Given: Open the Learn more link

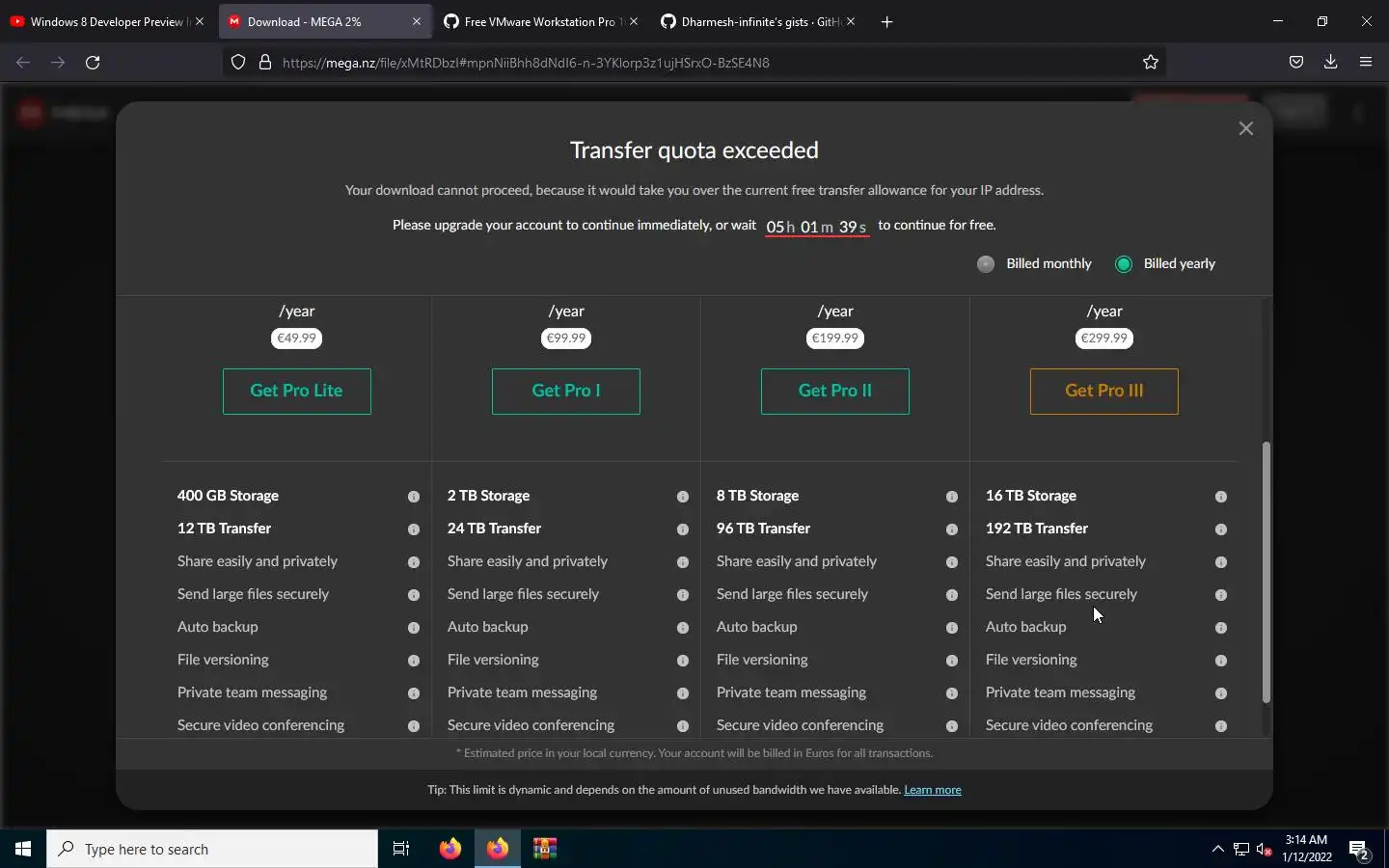Looking at the screenshot, I should 933,790.
